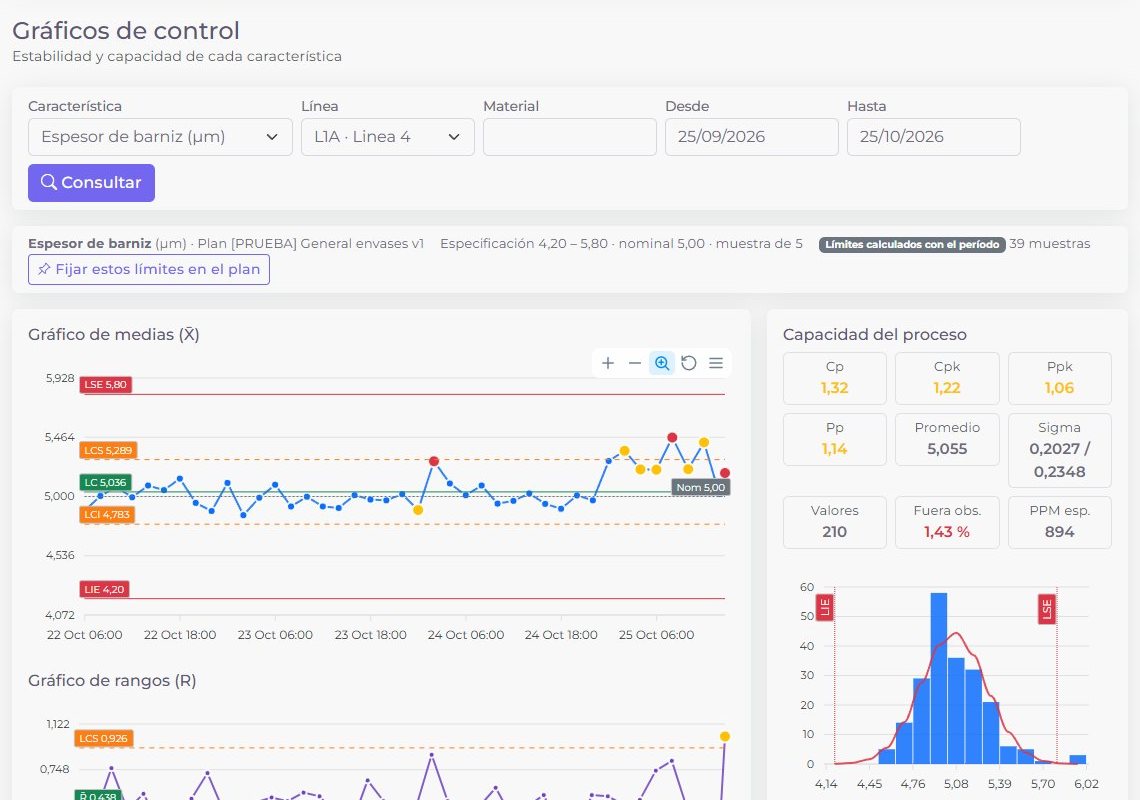Screen dimensions: 1140x800
Task: Click the Gráficos de control page title
Action: coord(126,31)
